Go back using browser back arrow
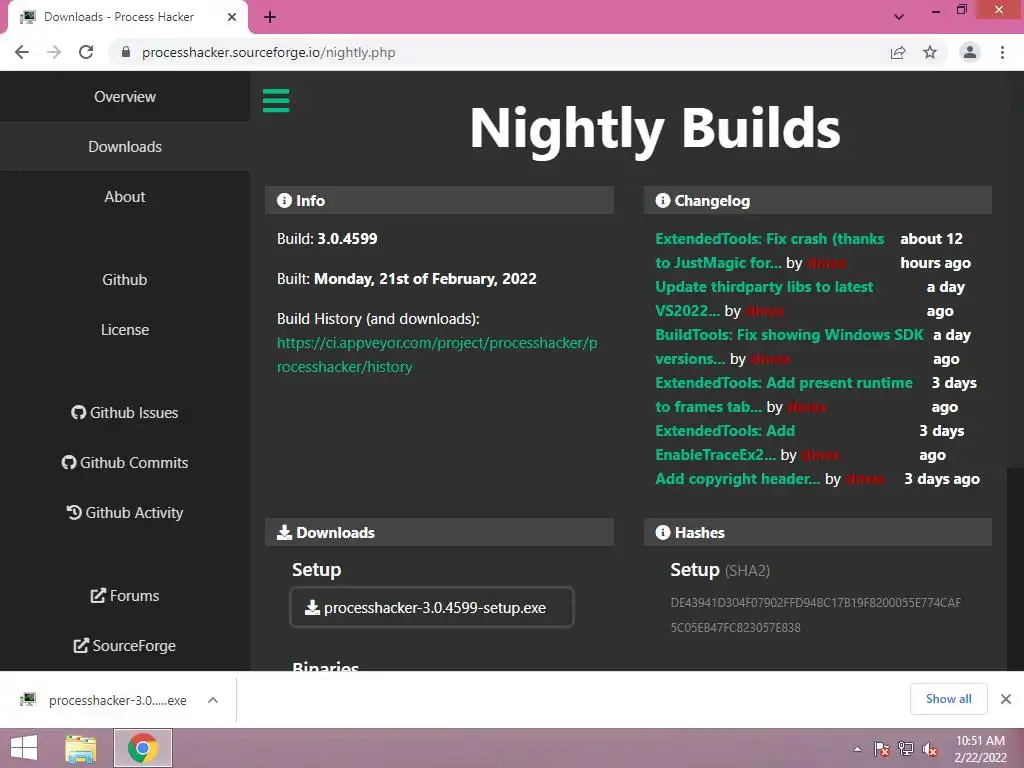Screen dimensions: 1024x768 pyautogui.click(x=22, y=52)
